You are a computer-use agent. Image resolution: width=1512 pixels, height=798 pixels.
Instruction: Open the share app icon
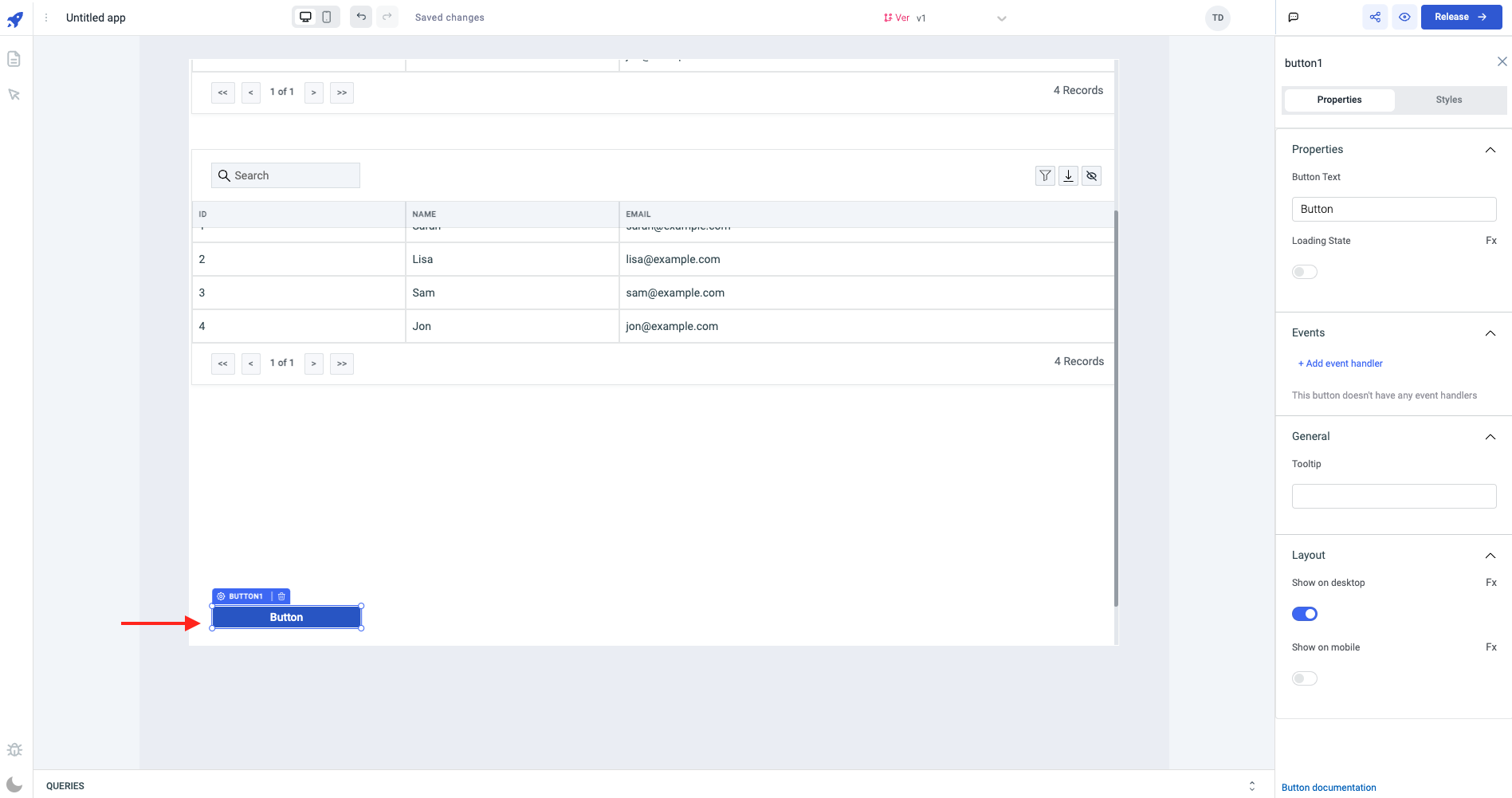tap(1375, 17)
